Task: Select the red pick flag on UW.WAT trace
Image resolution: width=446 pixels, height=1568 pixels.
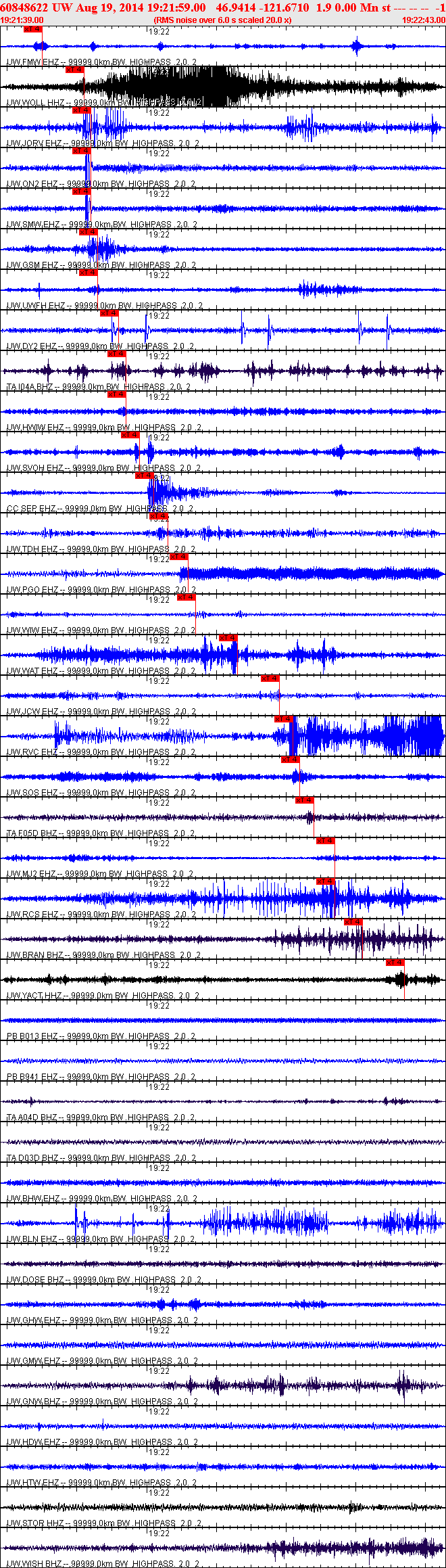Action: click(228, 638)
